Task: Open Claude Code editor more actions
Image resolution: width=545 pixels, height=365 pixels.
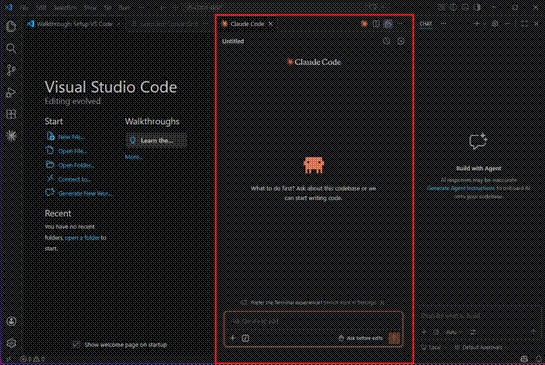Action: (x=400, y=24)
